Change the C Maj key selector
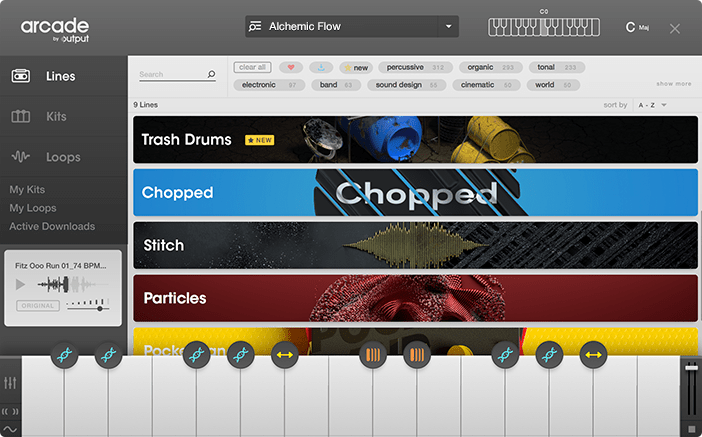702x437 pixels. [x=637, y=27]
